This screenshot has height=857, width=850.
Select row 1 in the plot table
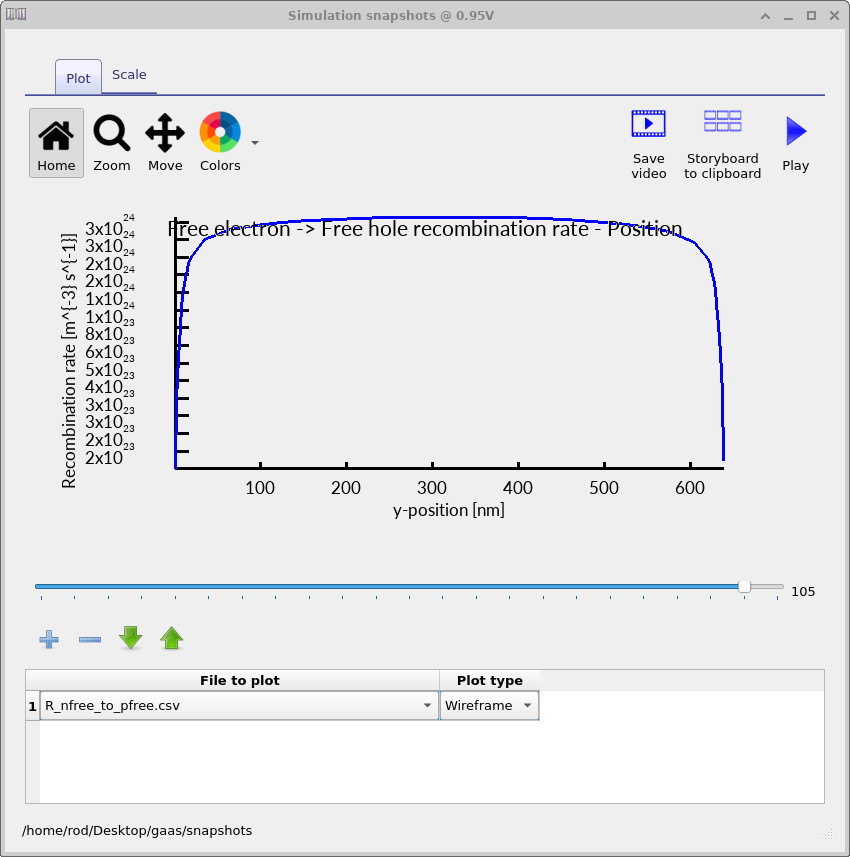tap(29, 705)
